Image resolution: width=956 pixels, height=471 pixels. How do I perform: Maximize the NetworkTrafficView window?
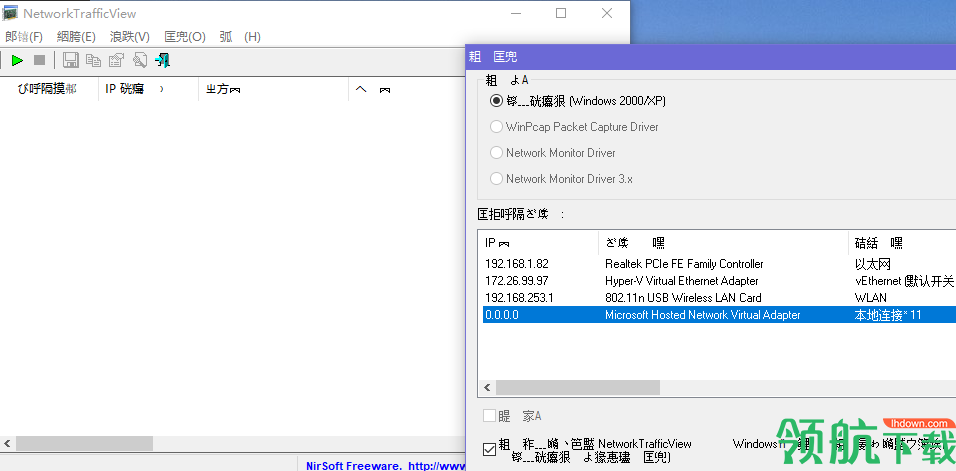pos(561,13)
